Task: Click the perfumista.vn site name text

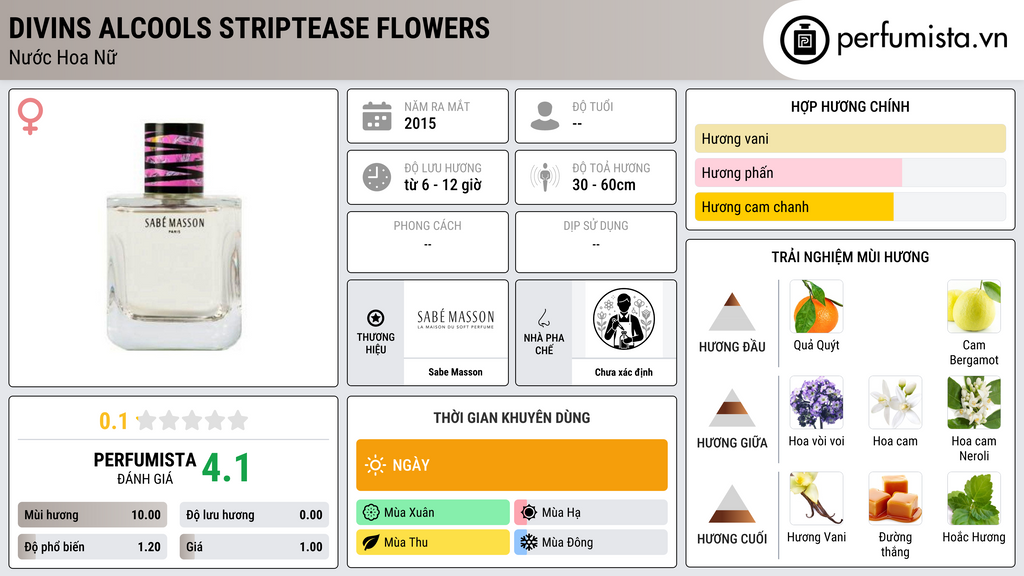Action: (922, 39)
